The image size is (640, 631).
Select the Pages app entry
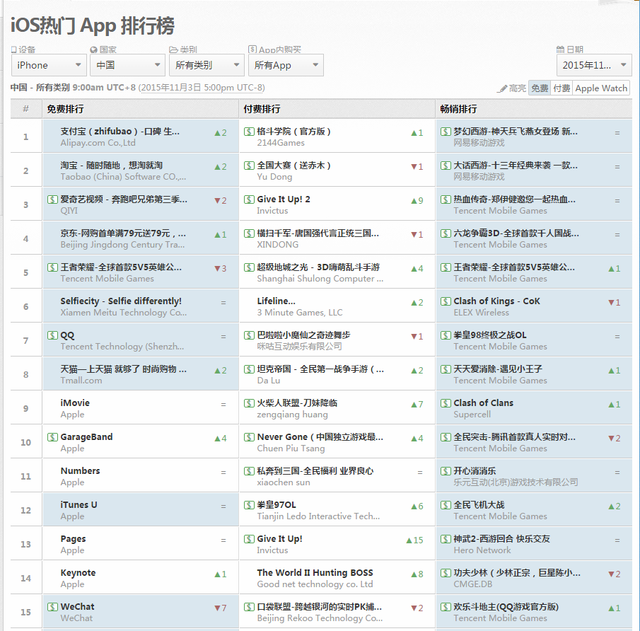coord(73,539)
